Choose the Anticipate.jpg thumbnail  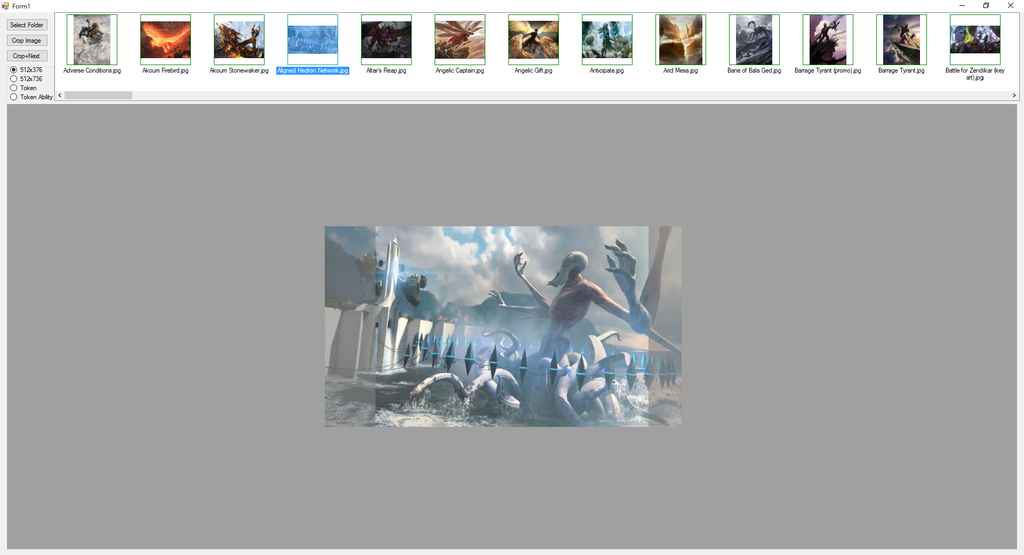pos(607,40)
